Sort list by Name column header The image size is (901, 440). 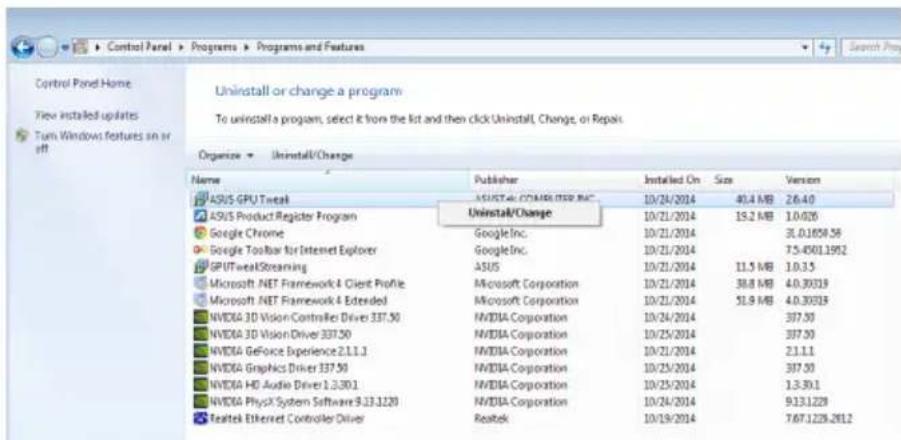pyautogui.click(x=328, y=180)
